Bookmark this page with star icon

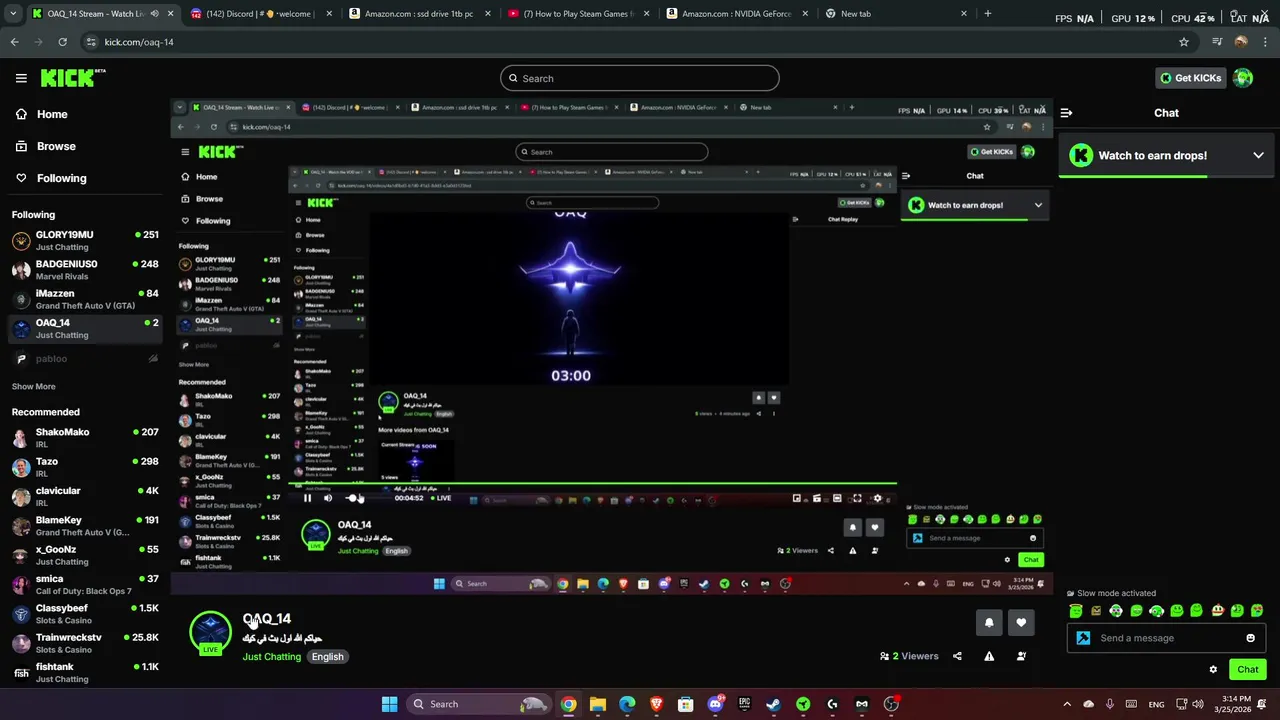(x=1184, y=42)
